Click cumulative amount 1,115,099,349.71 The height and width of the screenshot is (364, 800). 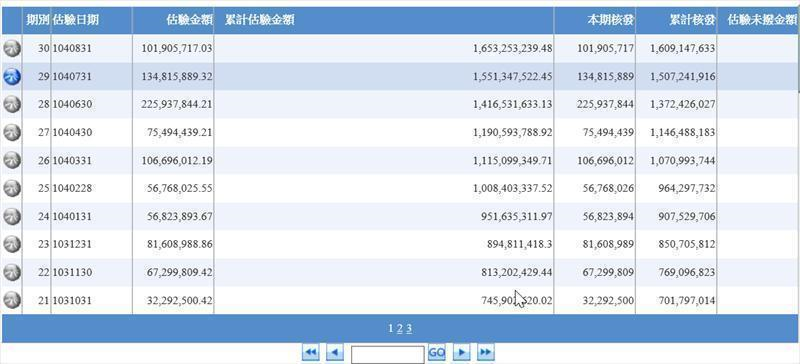[x=512, y=161]
